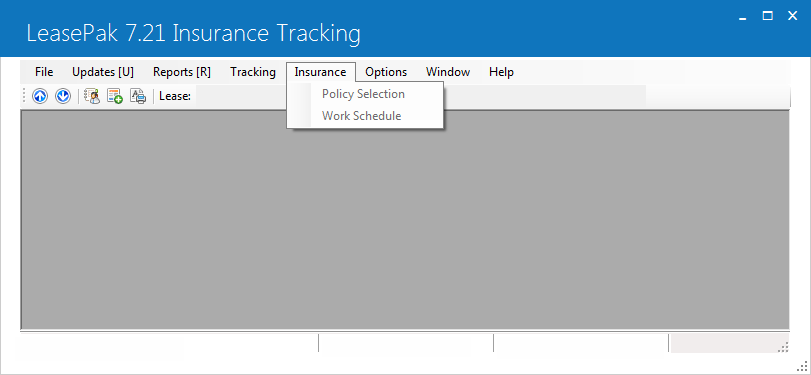
Task: Click the add new record icon
Action: pyautogui.click(x=114, y=96)
